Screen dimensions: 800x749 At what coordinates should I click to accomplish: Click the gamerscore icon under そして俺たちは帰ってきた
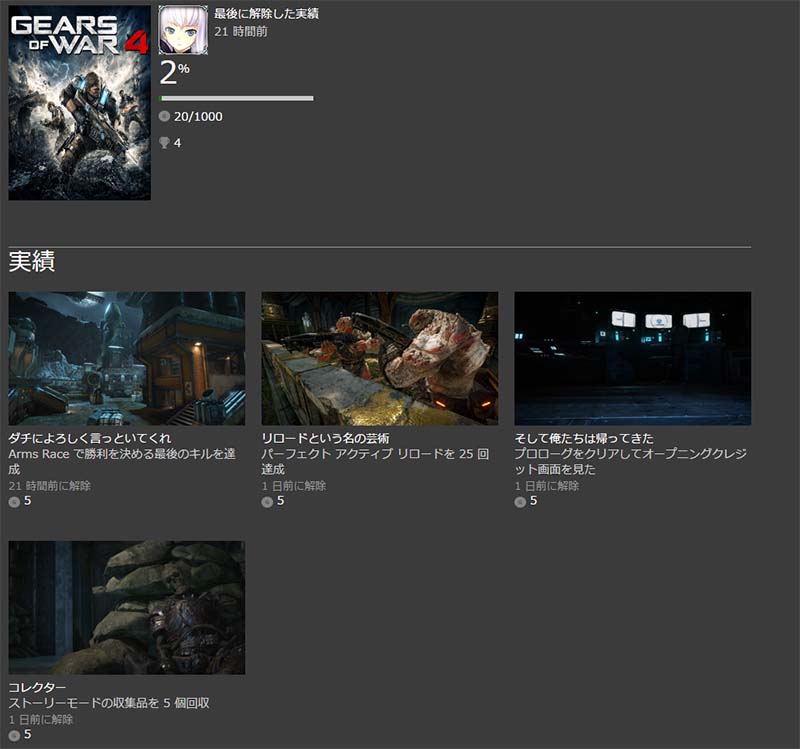coord(520,502)
